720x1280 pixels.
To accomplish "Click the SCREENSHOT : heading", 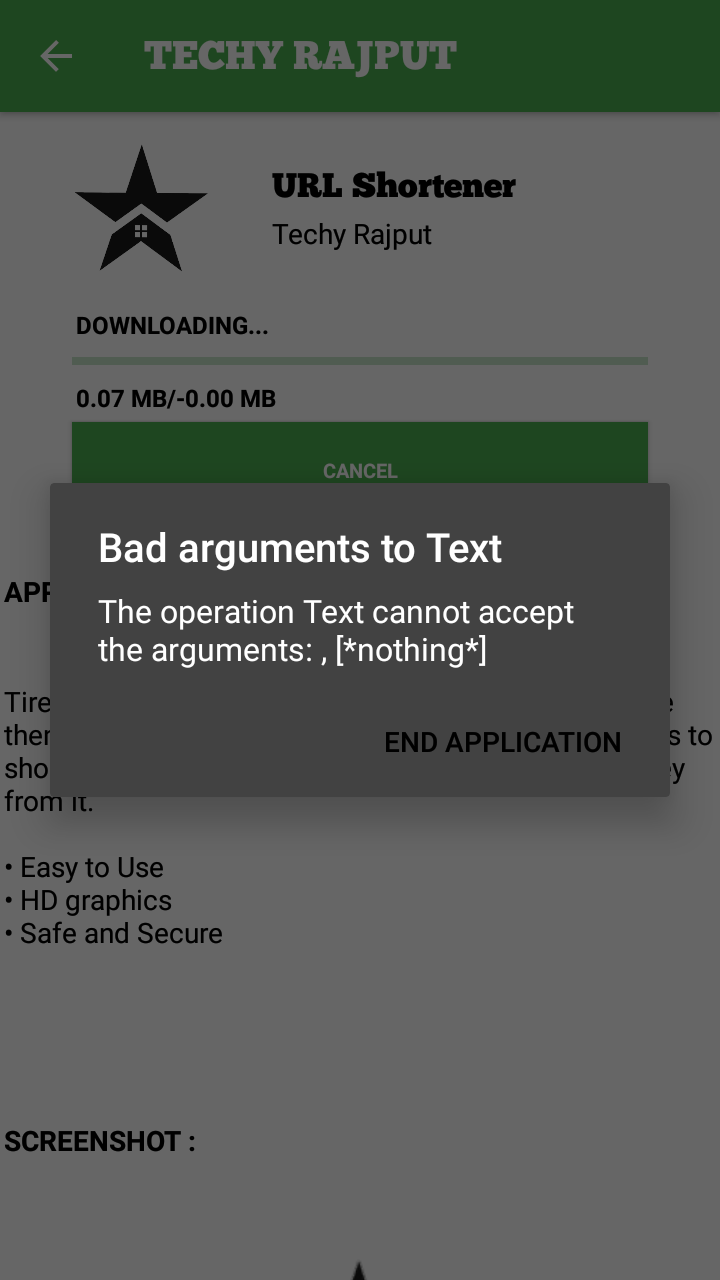I will 100,1142.
